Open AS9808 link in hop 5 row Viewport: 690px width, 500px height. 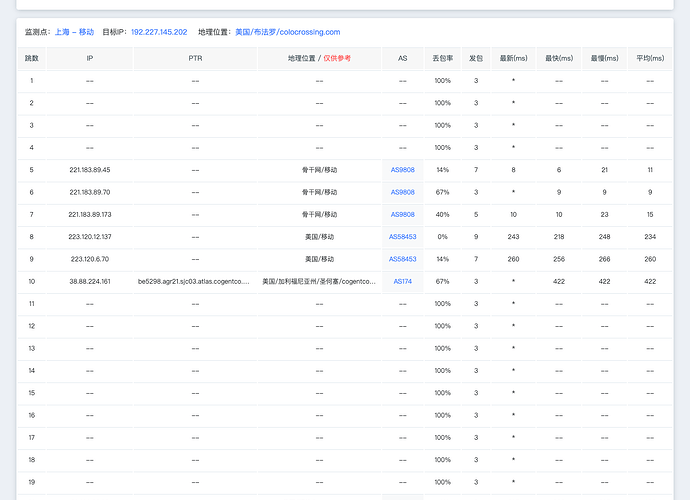pyautogui.click(x=403, y=170)
